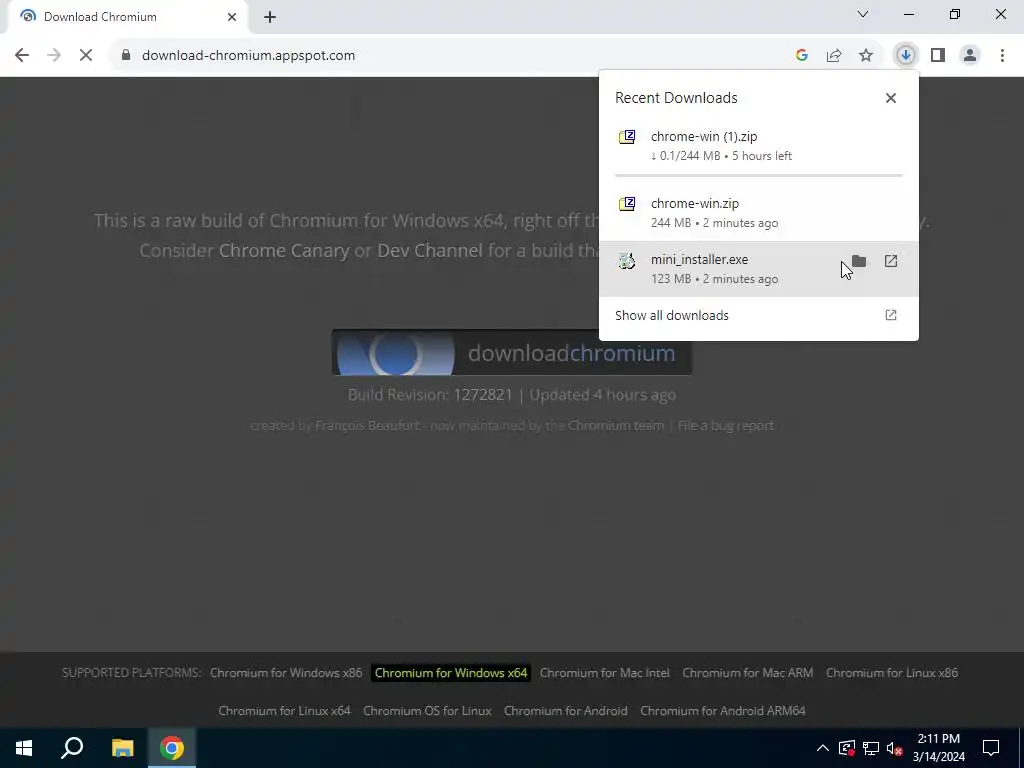Image resolution: width=1024 pixels, height=768 pixels.
Task: Open the side panel
Action: coord(938,56)
